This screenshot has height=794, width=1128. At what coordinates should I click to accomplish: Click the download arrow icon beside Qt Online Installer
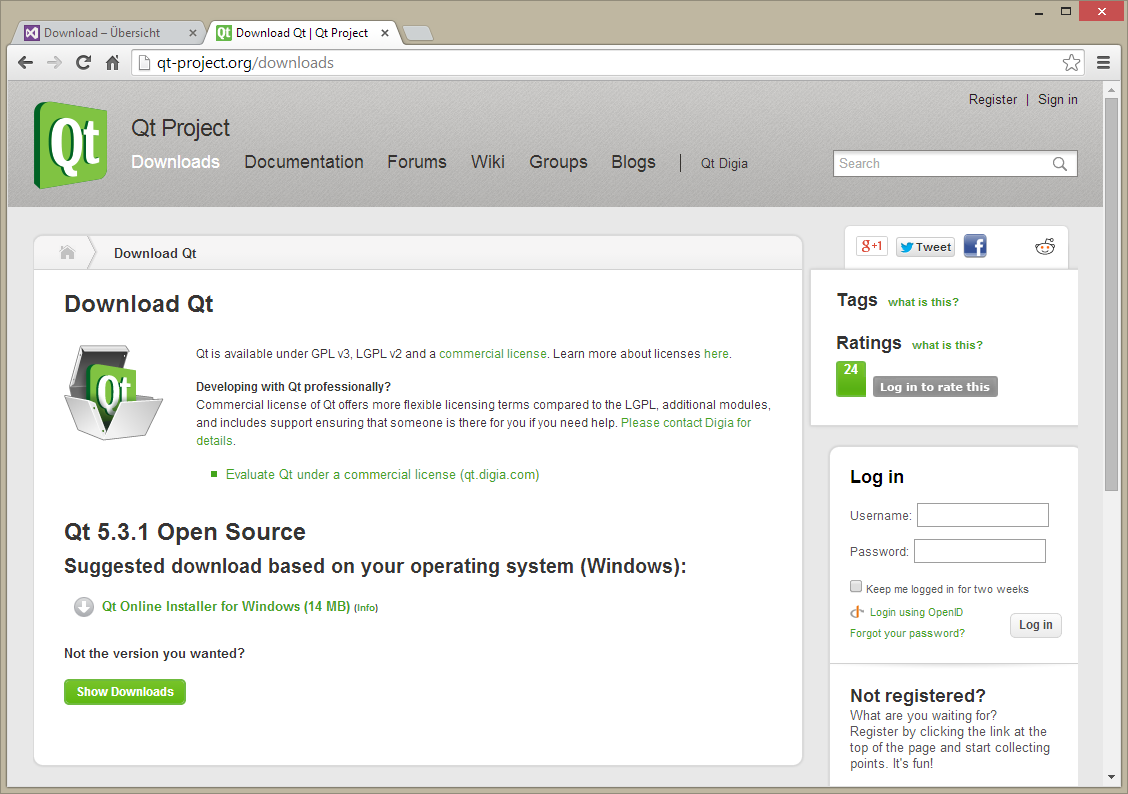pos(83,607)
